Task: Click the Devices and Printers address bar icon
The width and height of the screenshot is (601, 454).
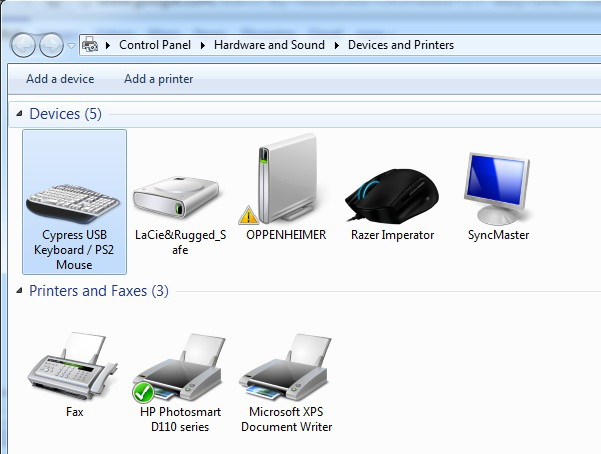Action: click(90, 45)
